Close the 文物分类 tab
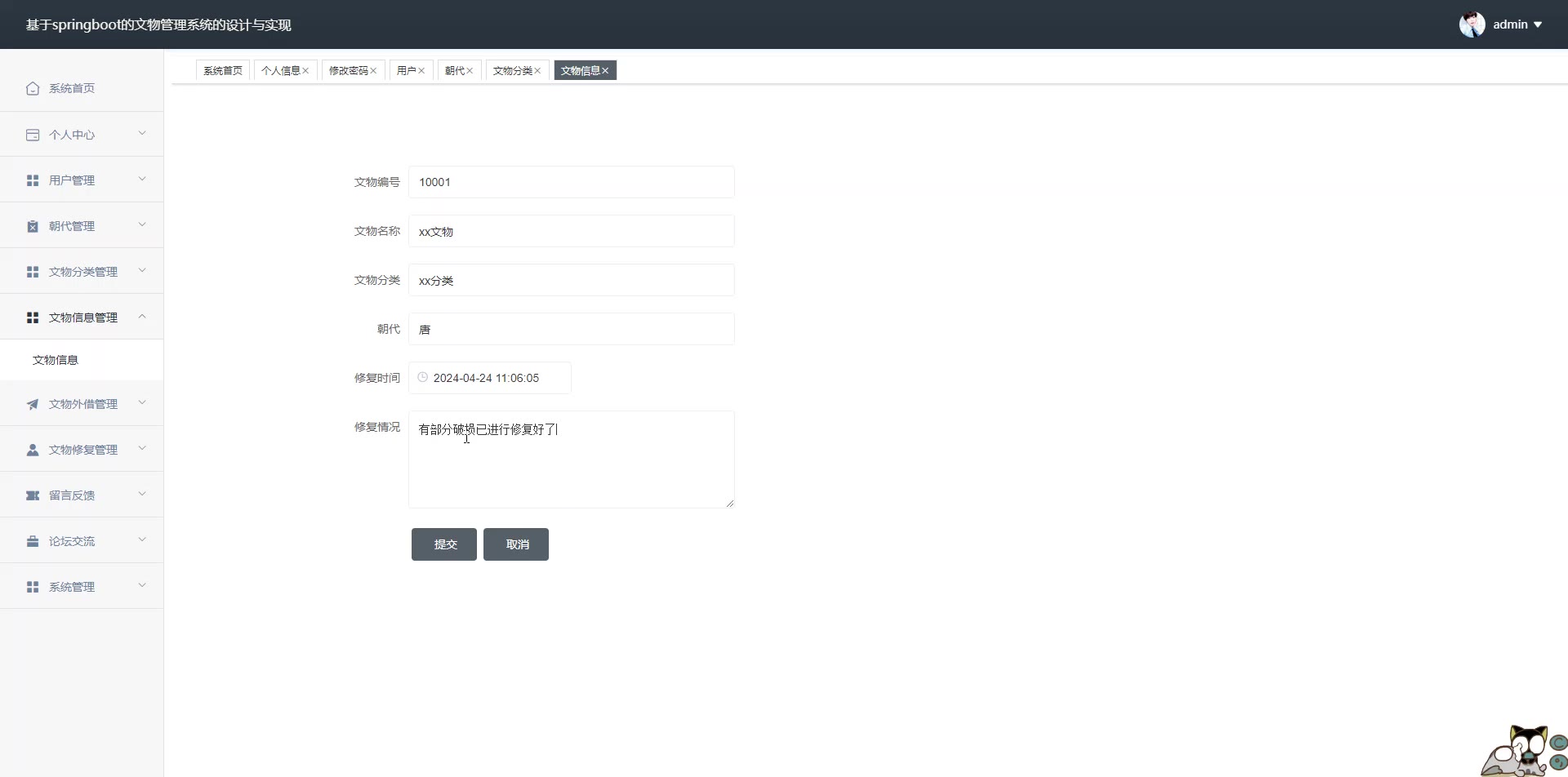 (x=537, y=71)
